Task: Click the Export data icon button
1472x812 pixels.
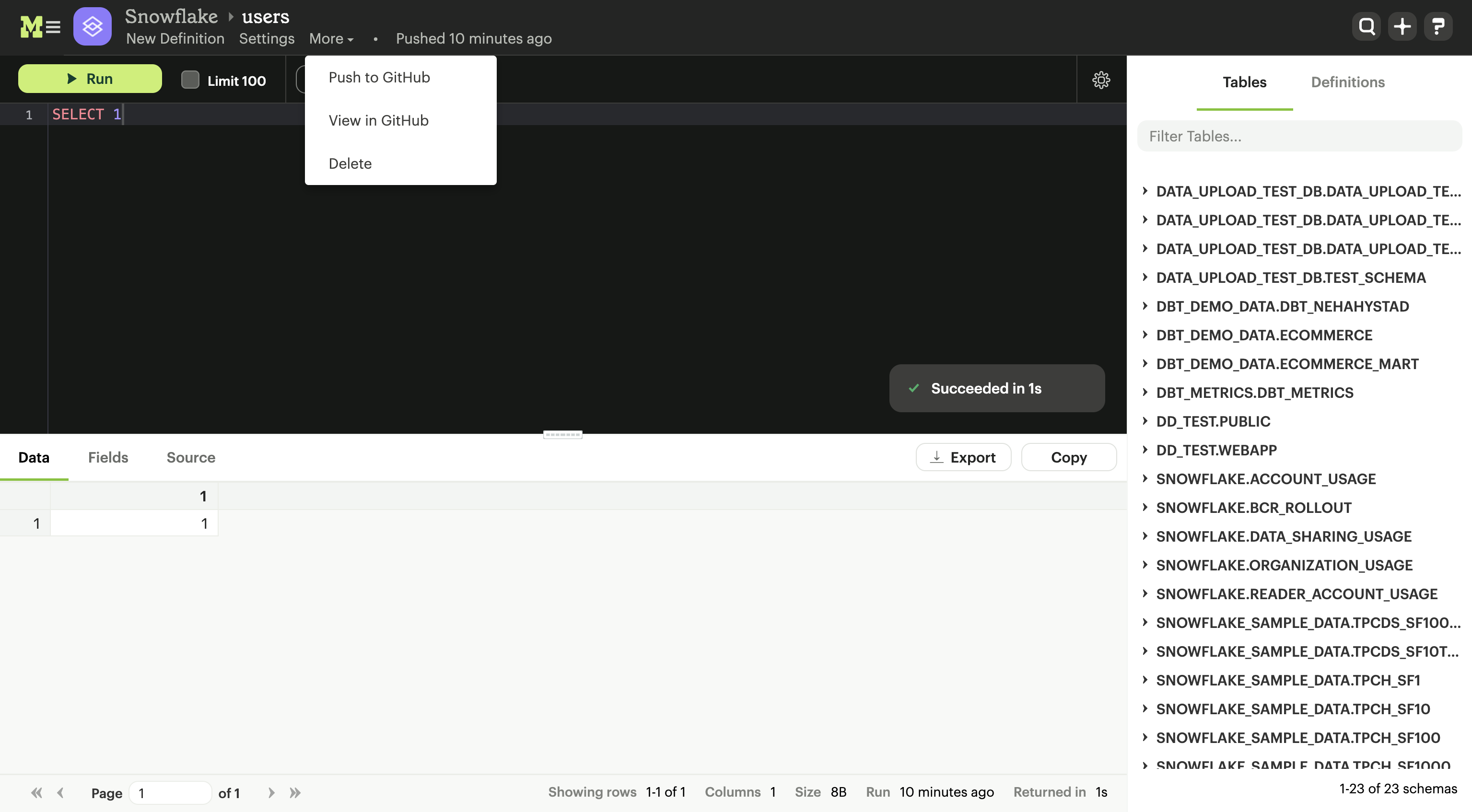Action: [962, 457]
